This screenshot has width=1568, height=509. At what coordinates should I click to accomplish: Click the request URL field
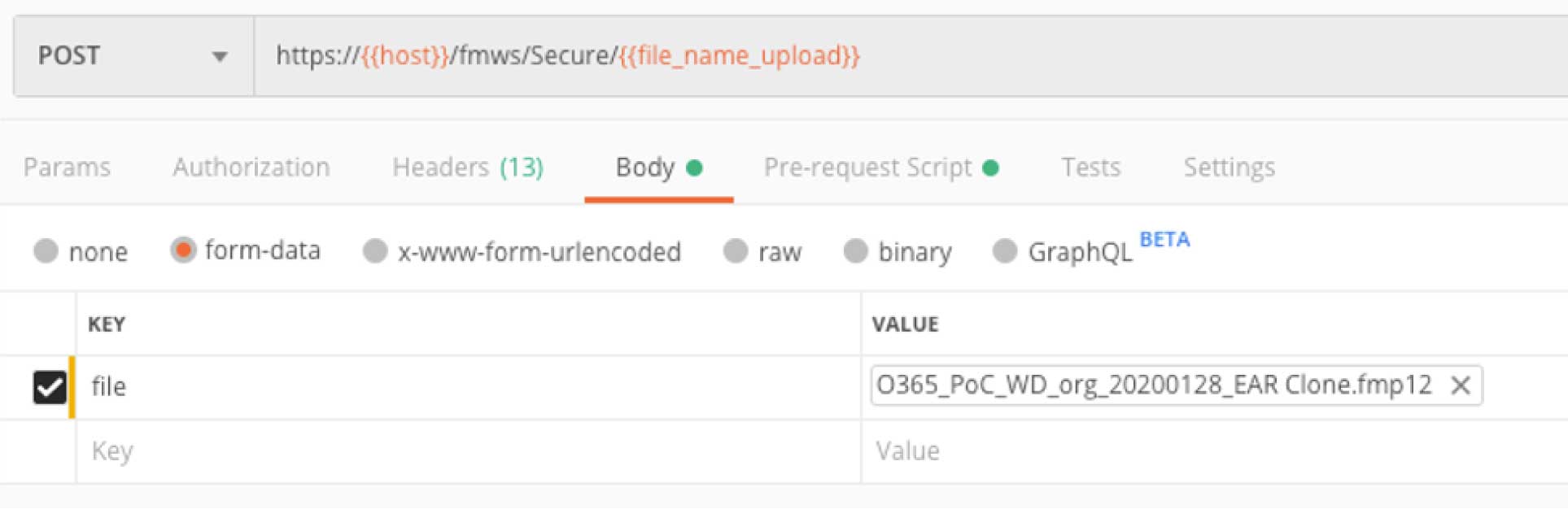[x=911, y=56]
